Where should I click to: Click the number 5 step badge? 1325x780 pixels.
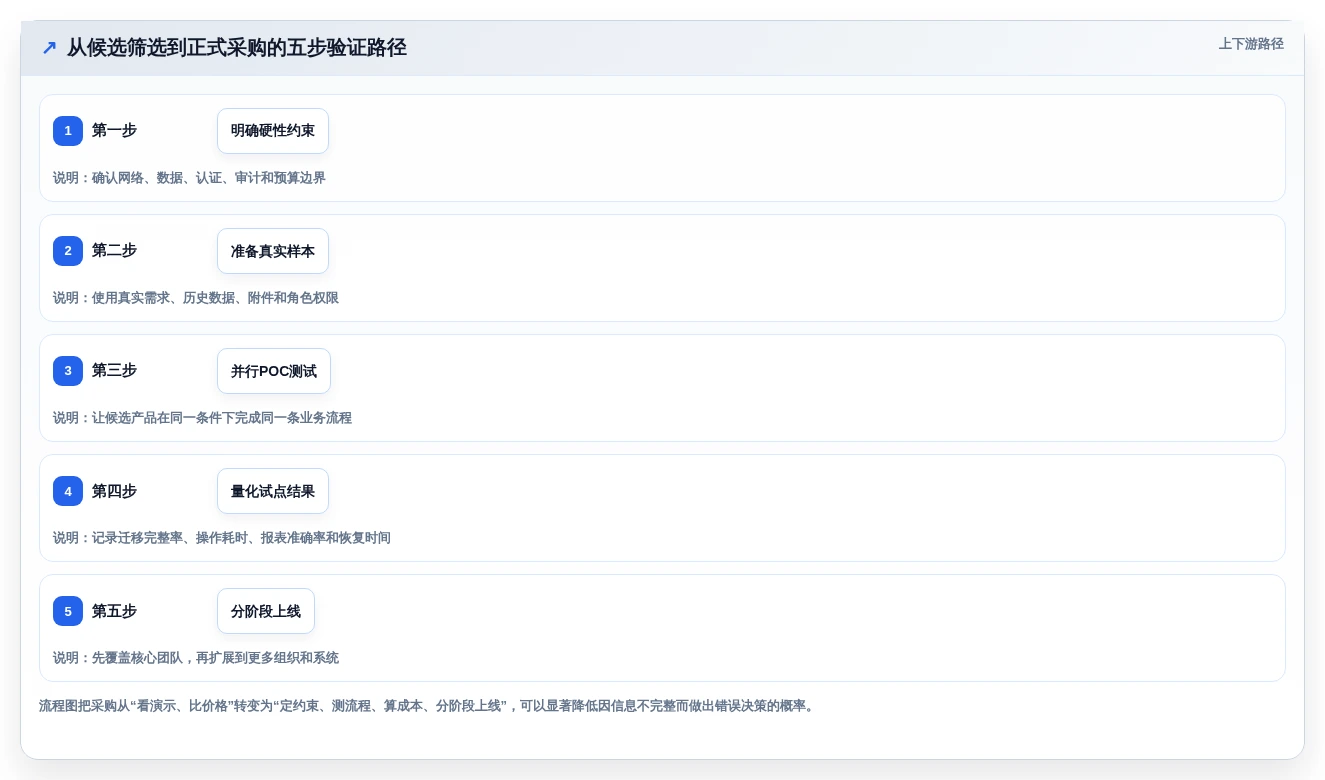(x=68, y=611)
